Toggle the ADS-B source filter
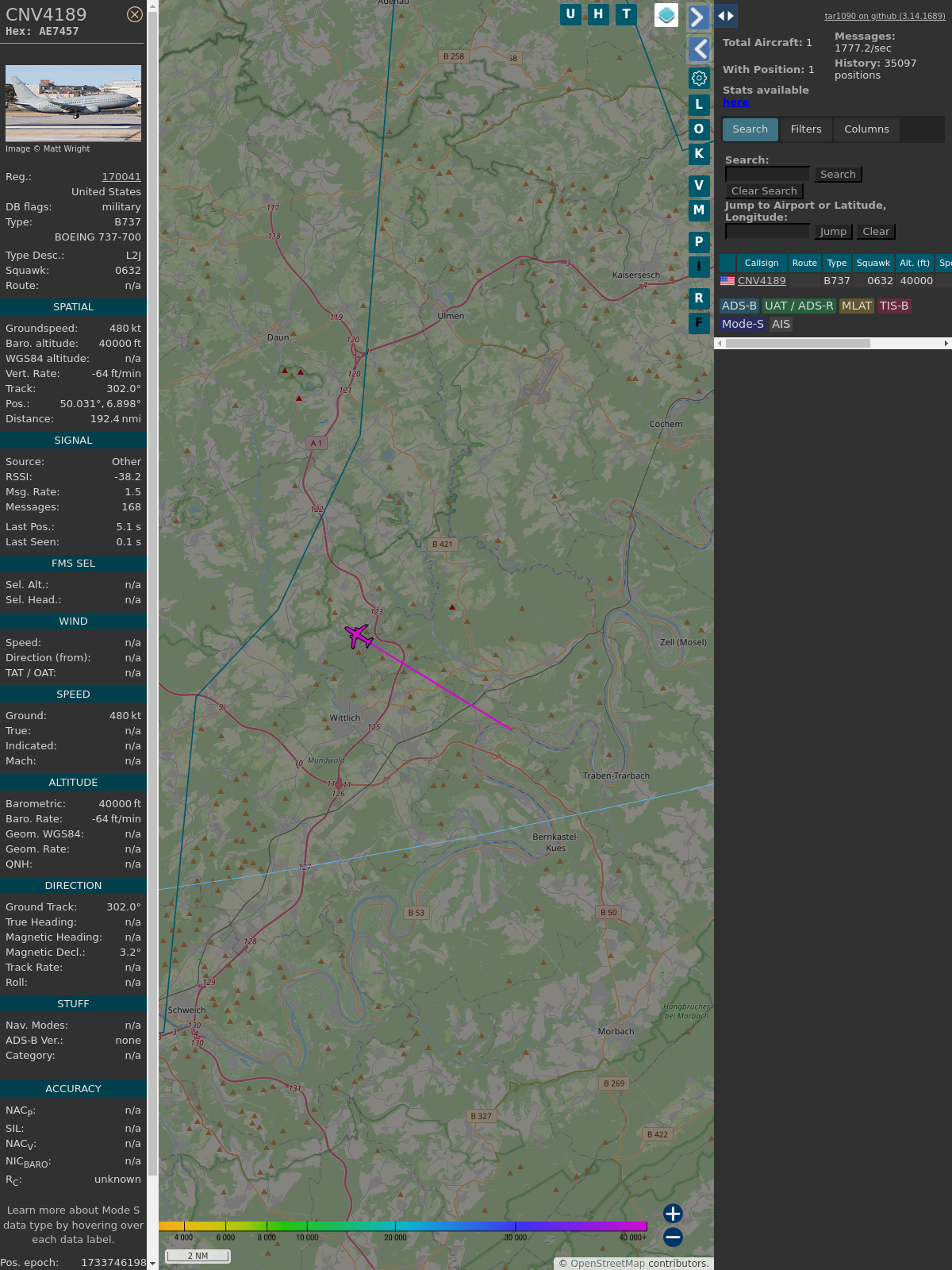Image resolution: width=952 pixels, height=1270 pixels. [x=739, y=306]
